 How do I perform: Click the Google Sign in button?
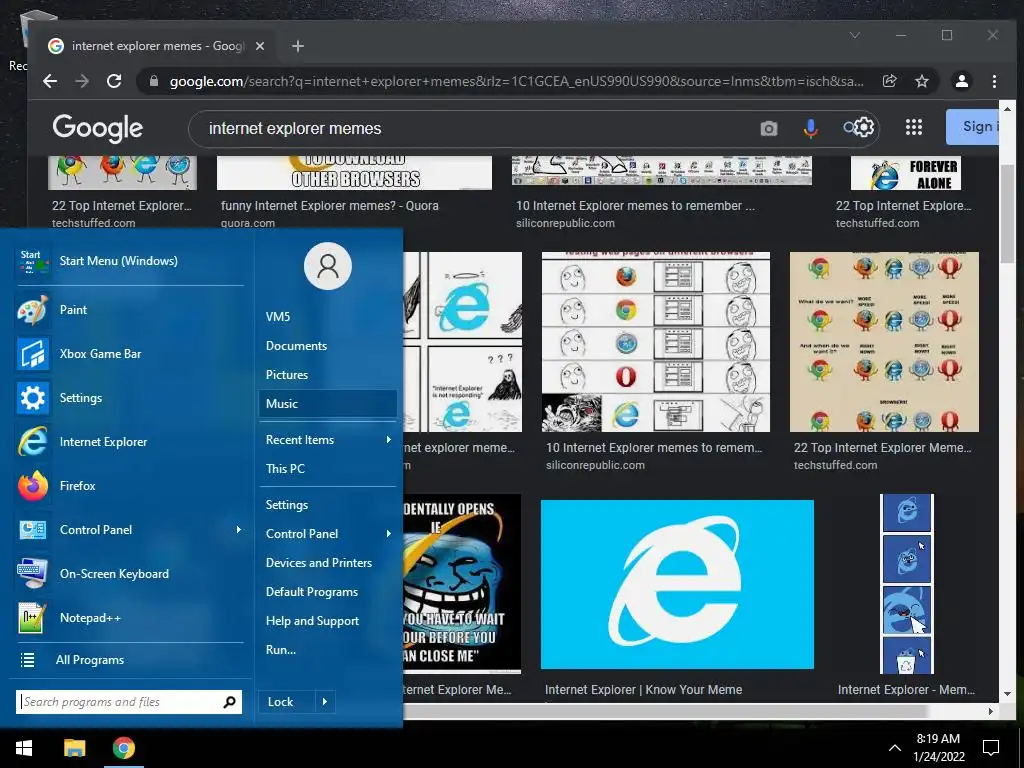point(972,127)
